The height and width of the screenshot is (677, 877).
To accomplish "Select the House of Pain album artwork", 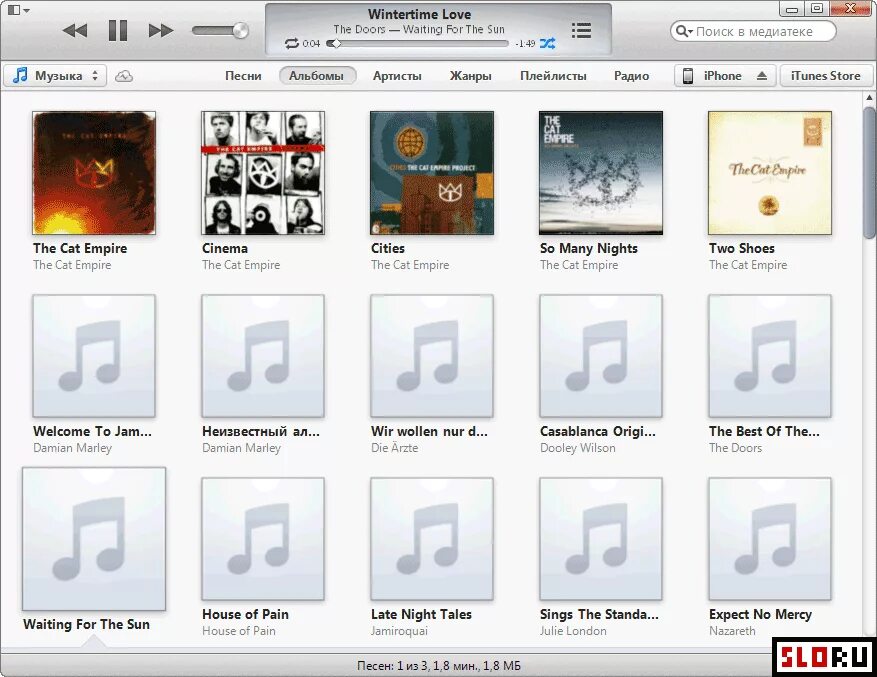I will [x=263, y=539].
